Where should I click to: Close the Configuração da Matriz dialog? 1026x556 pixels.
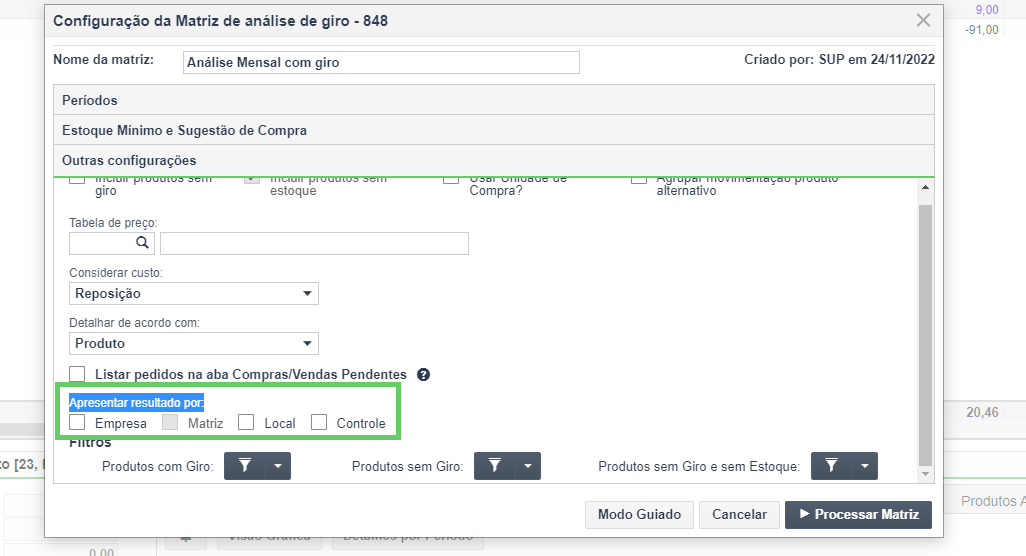tap(923, 20)
